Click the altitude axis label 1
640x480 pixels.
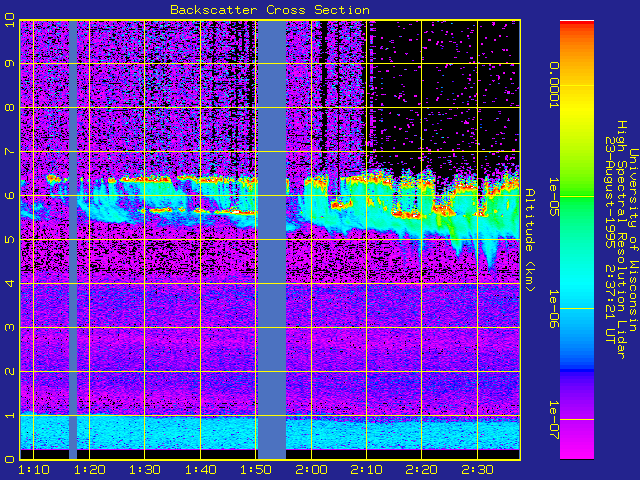(9, 416)
